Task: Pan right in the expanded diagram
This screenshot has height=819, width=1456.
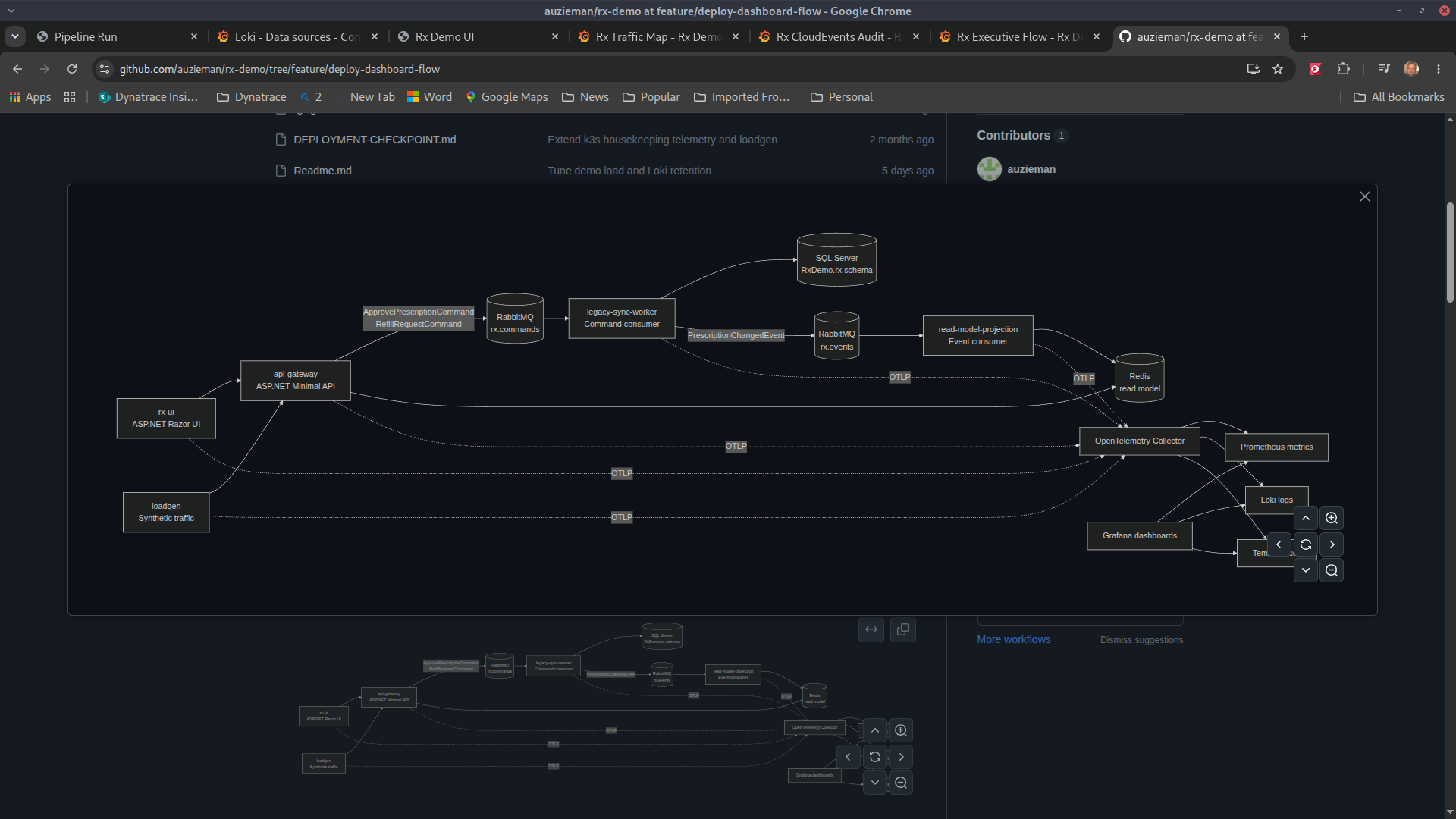Action: point(1332,544)
